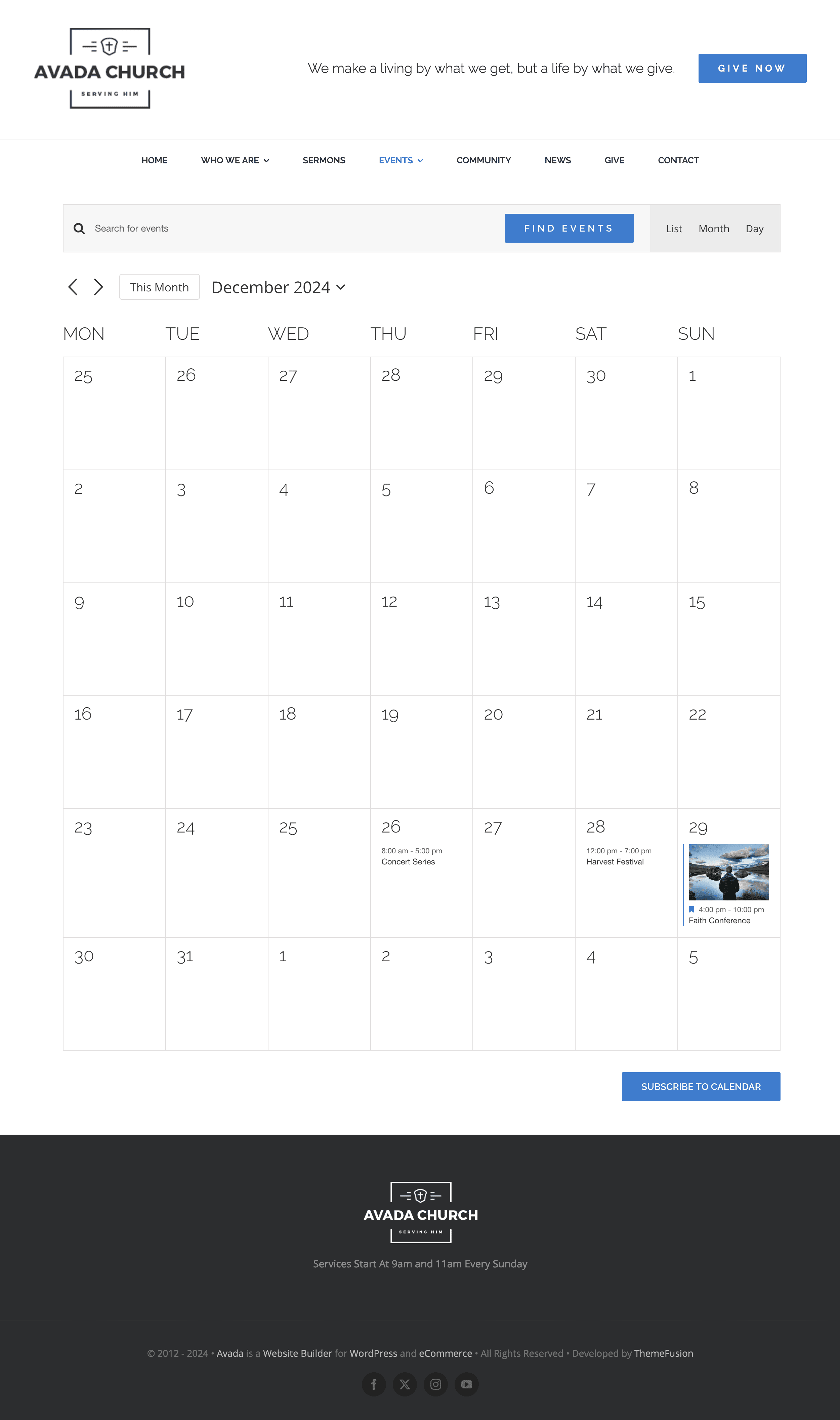Click the search magnifier icon
This screenshot has width=840, height=1420.
80,228
